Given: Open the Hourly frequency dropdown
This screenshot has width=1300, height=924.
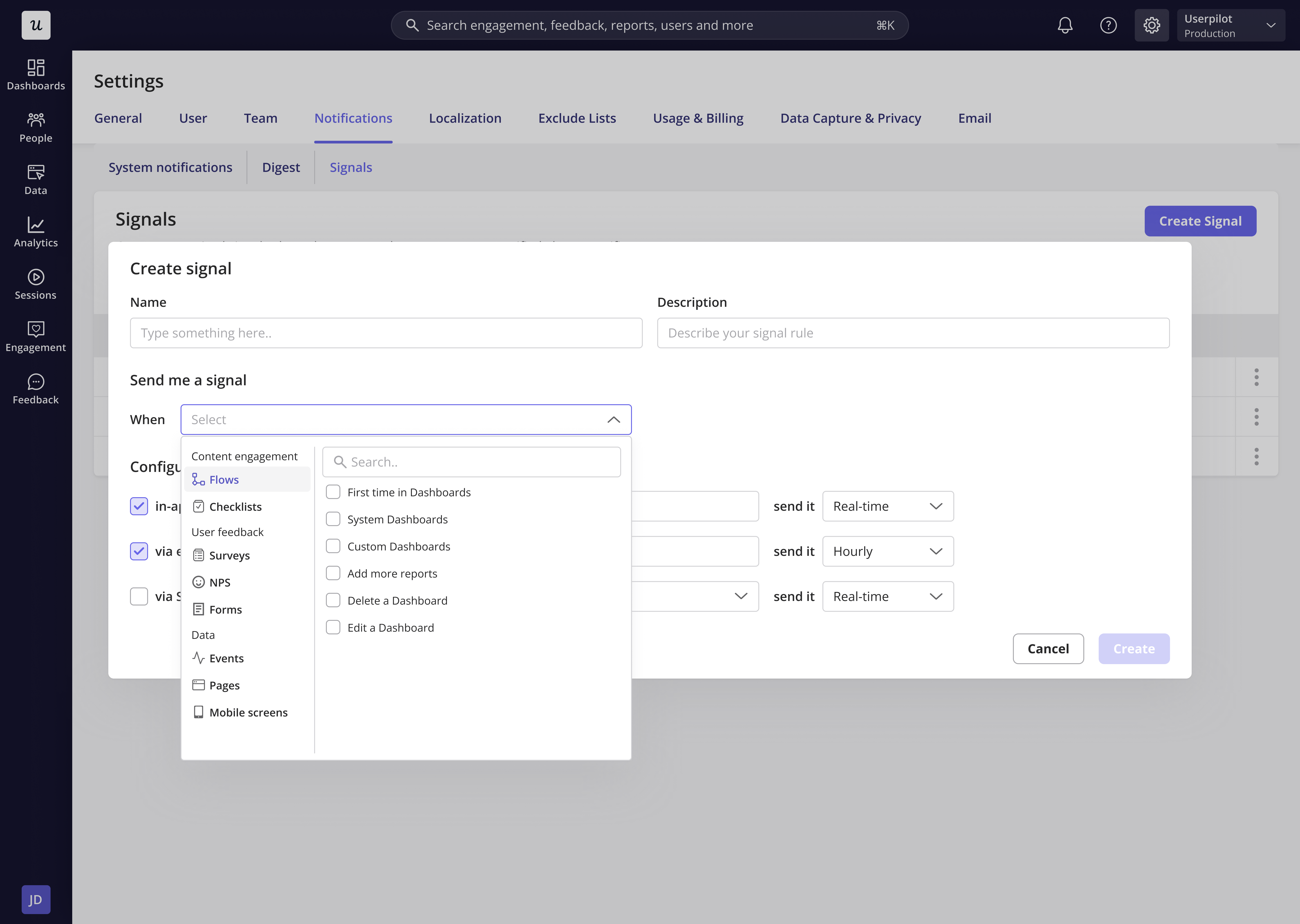Looking at the screenshot, I should pos(887,551).
